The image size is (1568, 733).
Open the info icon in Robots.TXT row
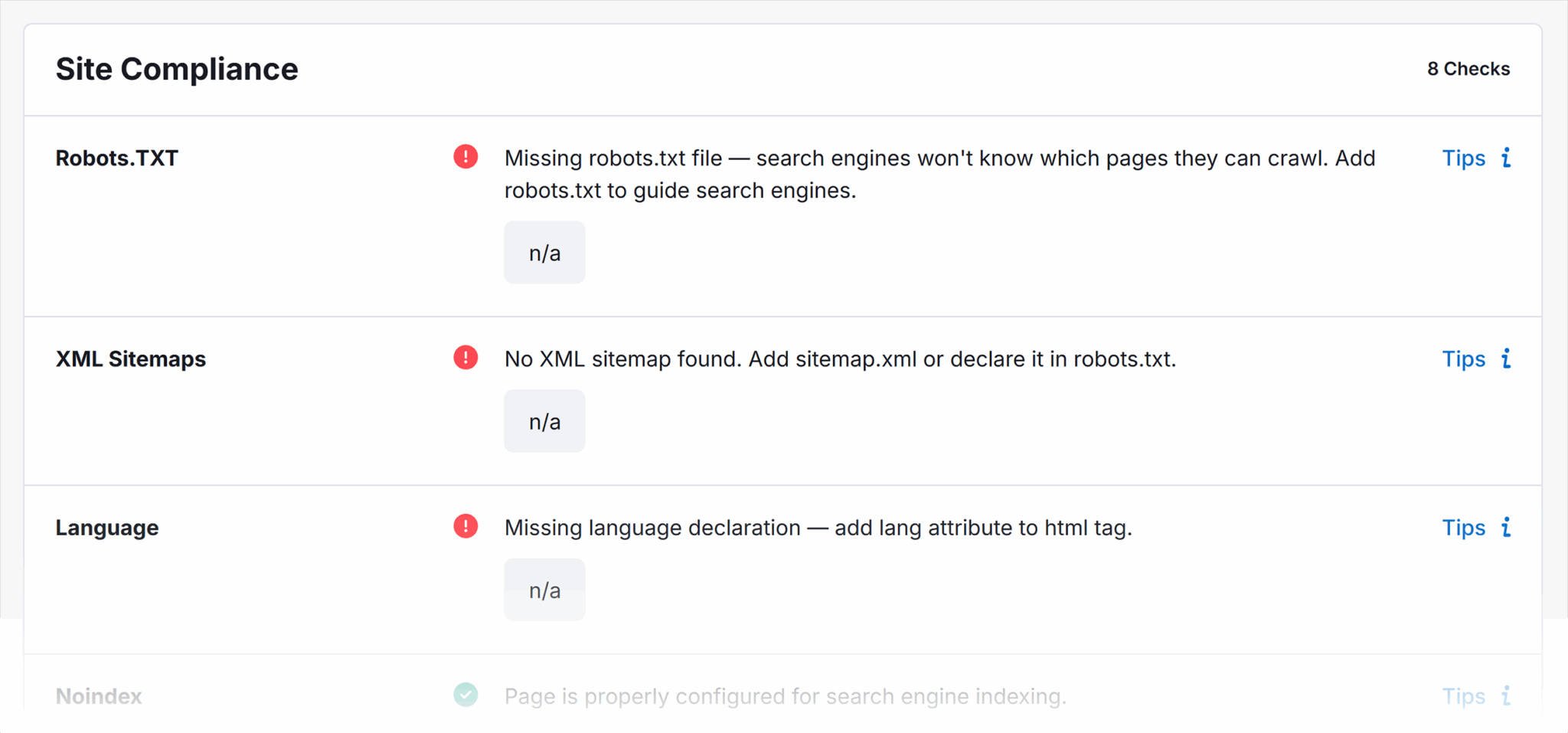[x=1506, y=158]
